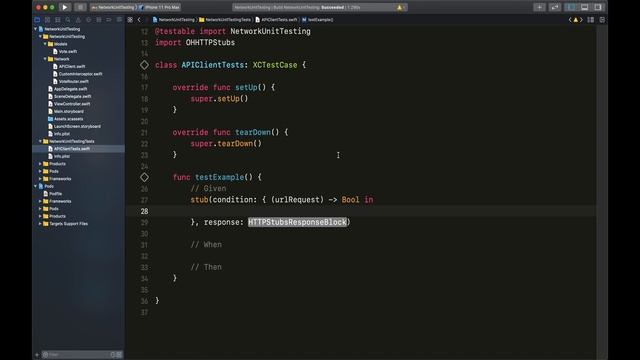
Task: Click NetworkUnitTesting project in jump bar
Action: click(173, 20)
